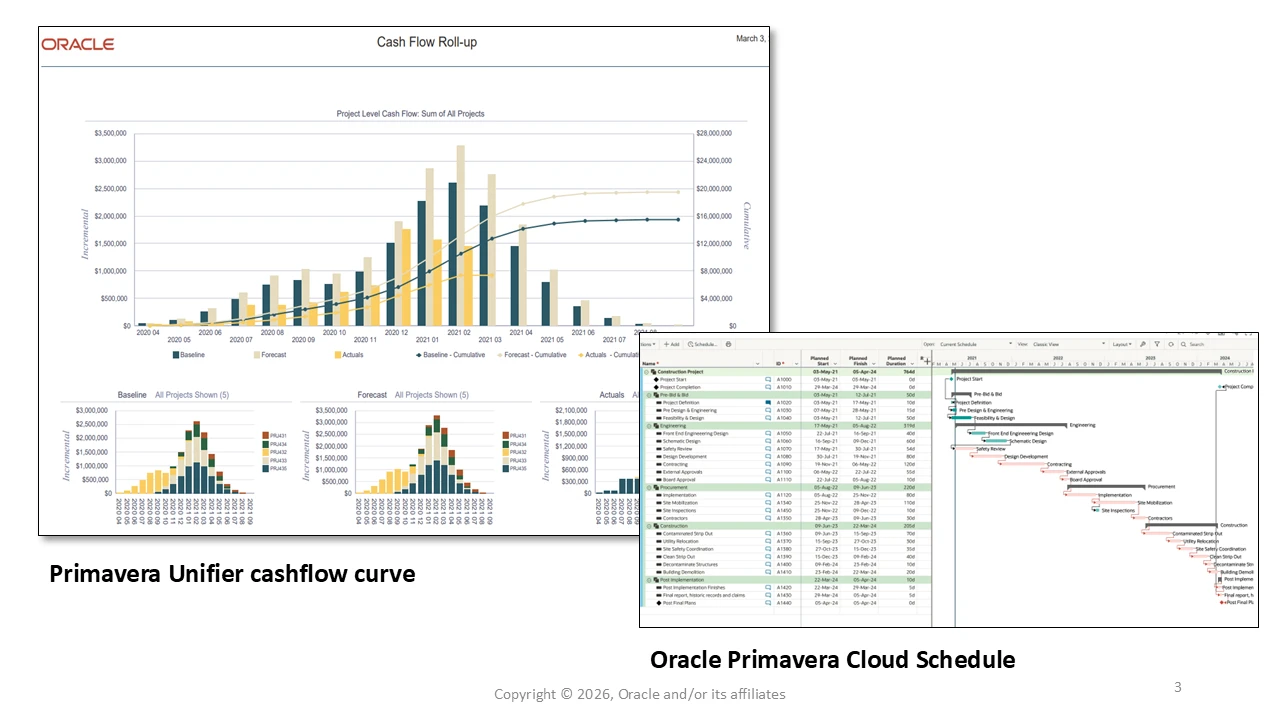Click All Projects Shown (5) link beside Forecast
The image size is (1280, 720).
pyautogui.click(x=432, y=395)
